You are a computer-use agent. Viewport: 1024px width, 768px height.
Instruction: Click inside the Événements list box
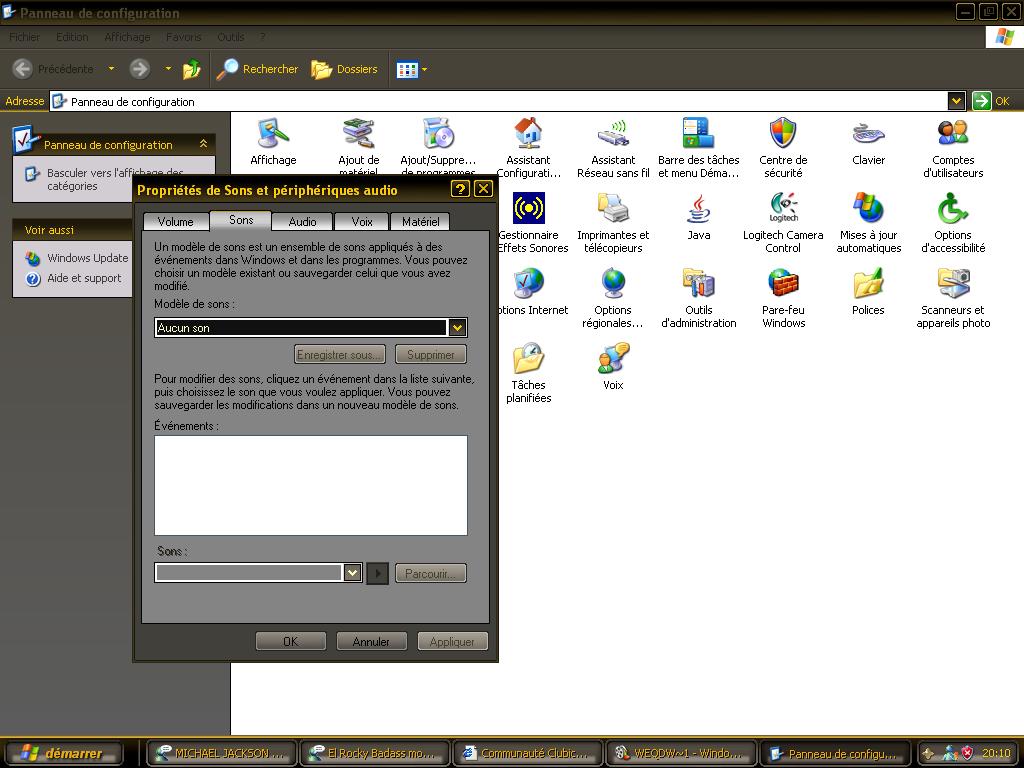(x=310, y=485)
